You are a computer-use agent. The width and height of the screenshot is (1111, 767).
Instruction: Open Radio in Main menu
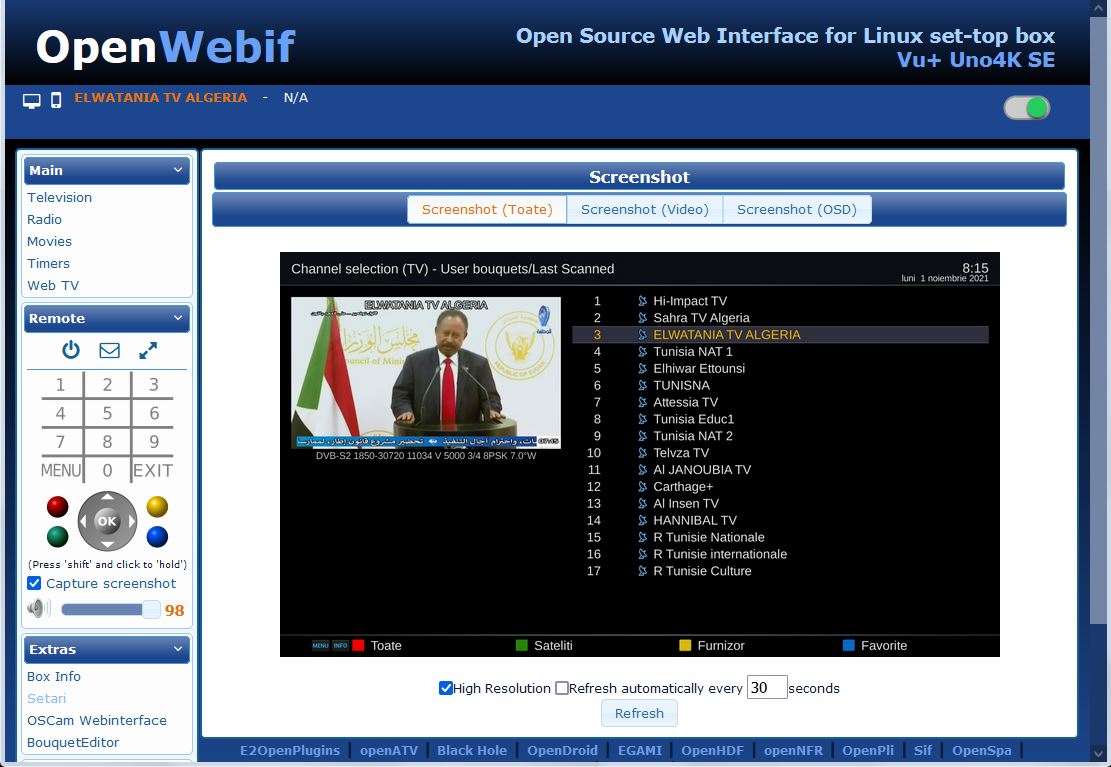44,219
